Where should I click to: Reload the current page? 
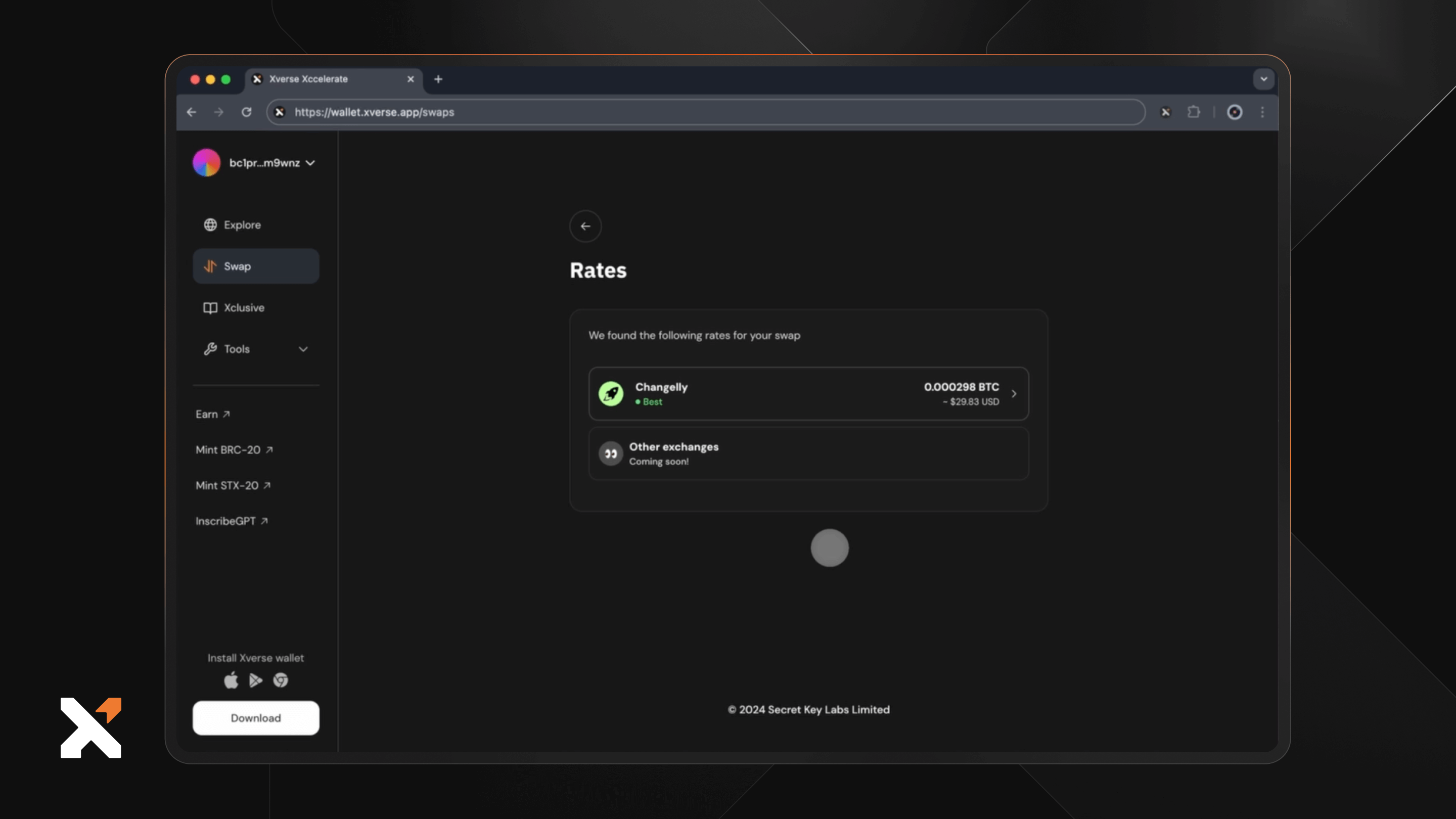(x=246, y=112)
